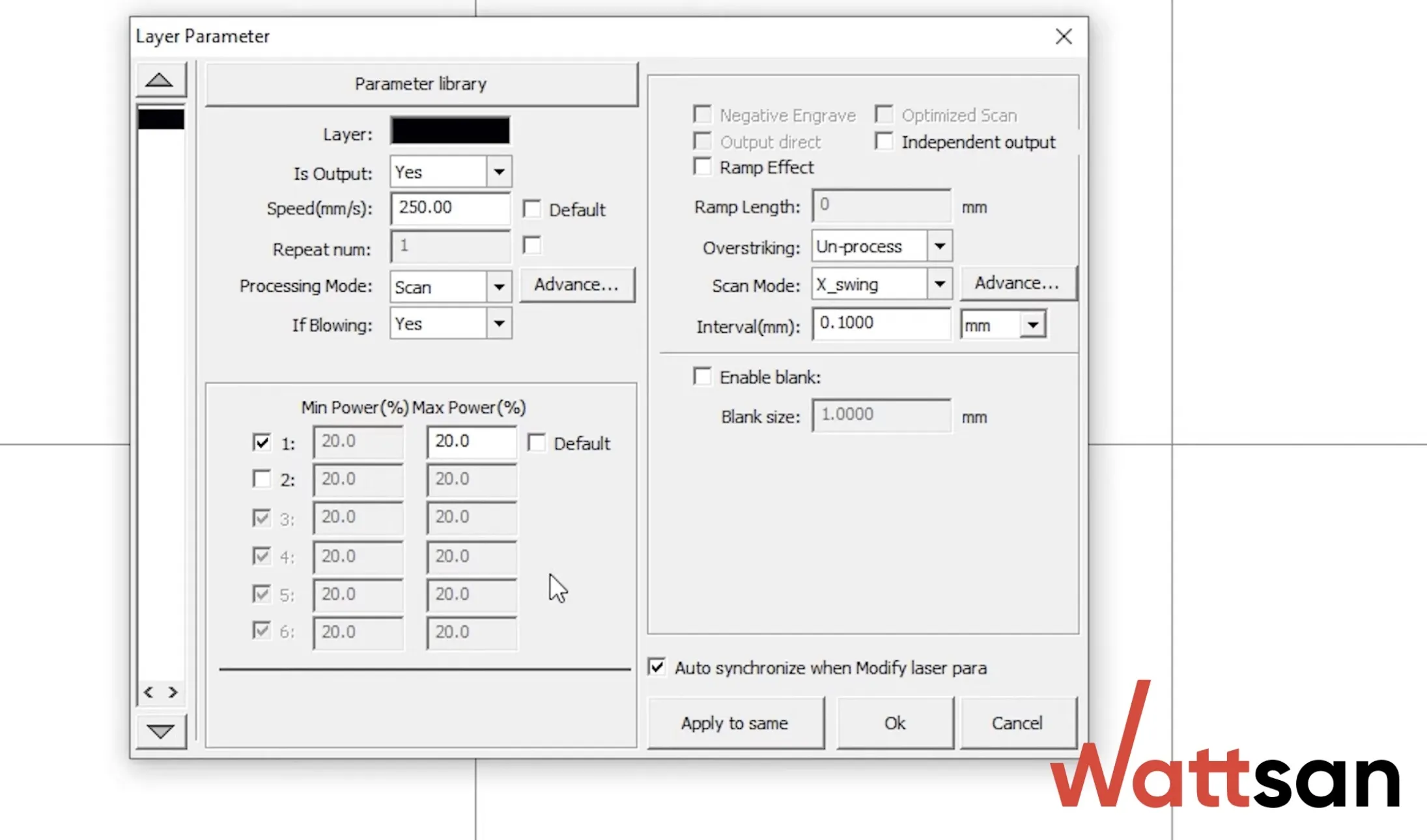Toggle the Independent output checkbox
The image size is (1427, 840).
[884, 141]
